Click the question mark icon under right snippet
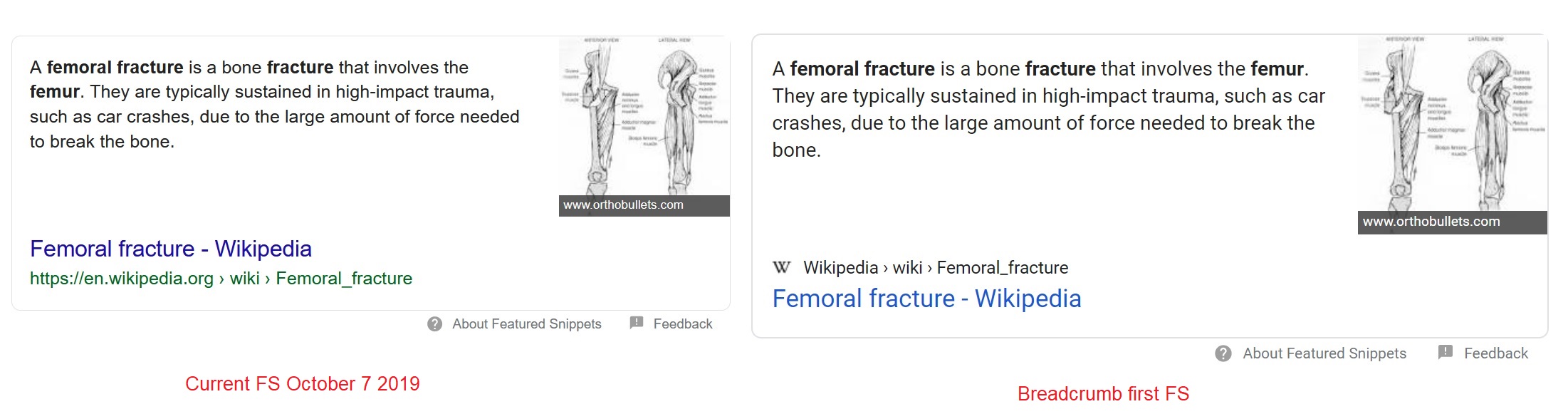The height and width of the screenshot is (414, 1568). (1223, 353)
